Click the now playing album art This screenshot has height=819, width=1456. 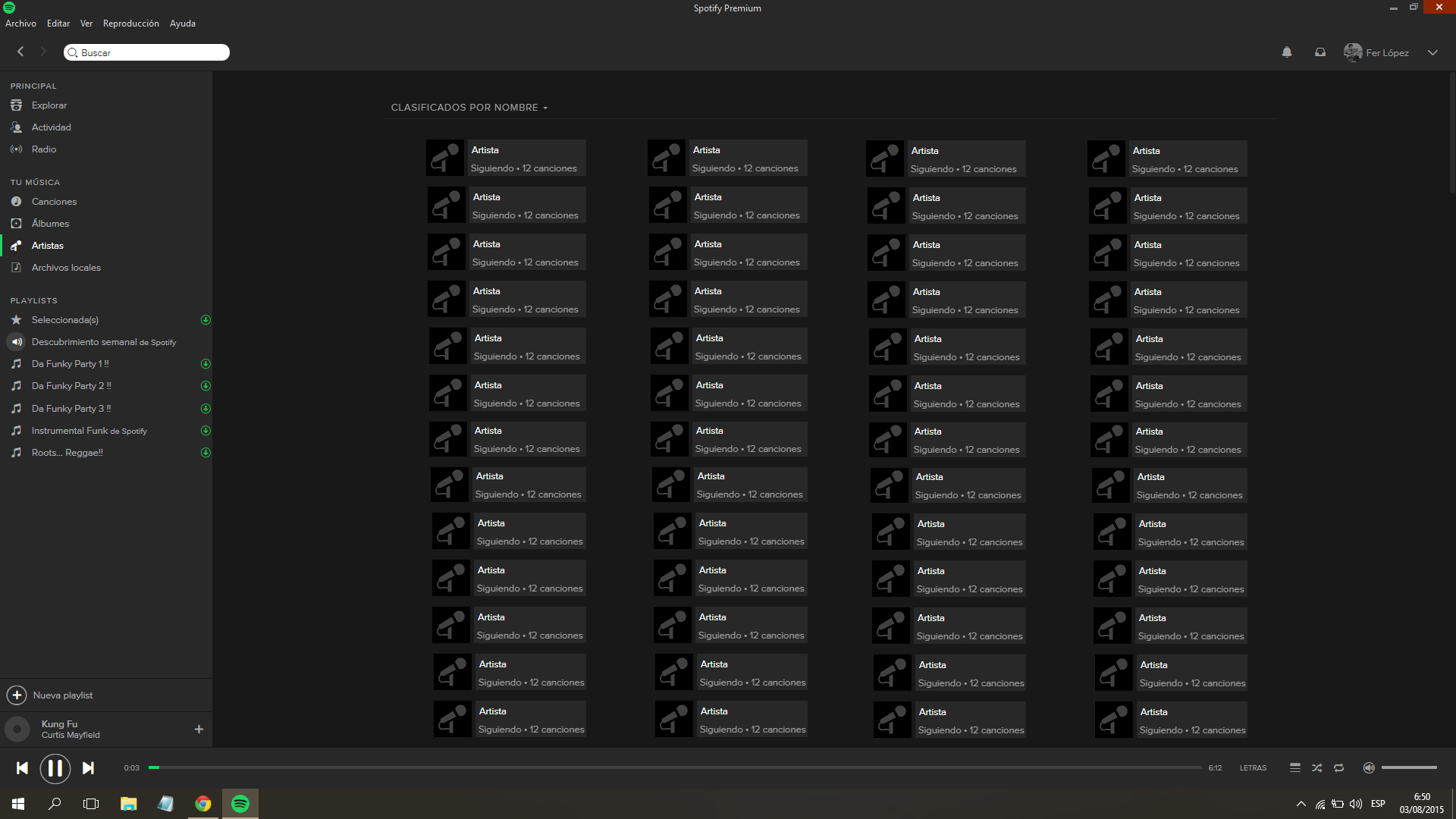[17, 730]
